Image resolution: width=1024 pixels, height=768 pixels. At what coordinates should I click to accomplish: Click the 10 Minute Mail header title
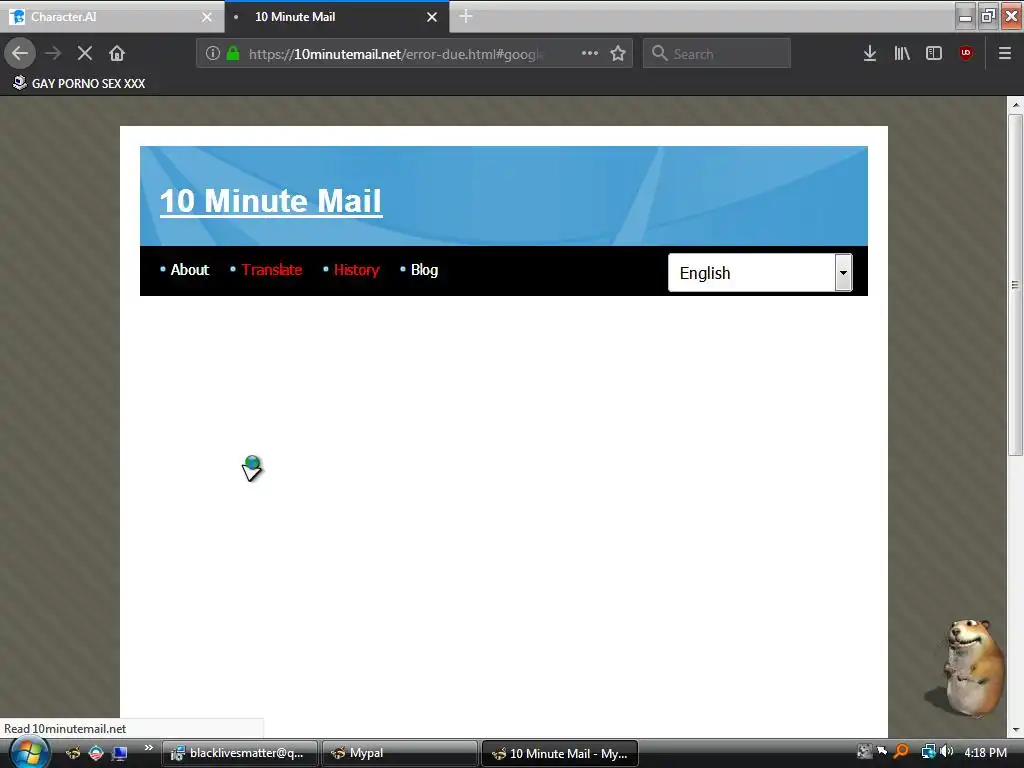pyautogui.click(x=271, y=201)
